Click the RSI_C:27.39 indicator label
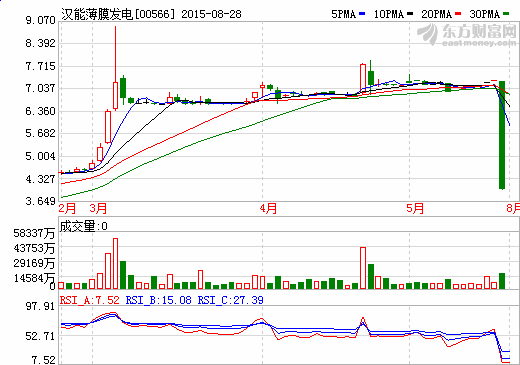 coord(230,300)
